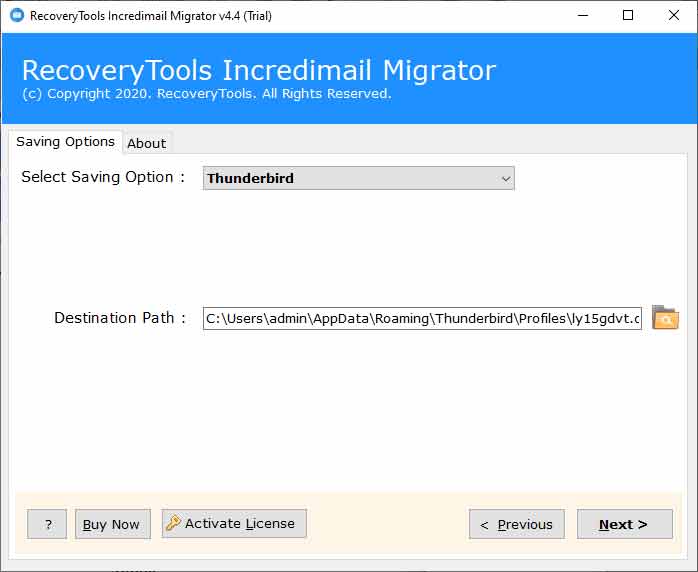Screen dimensions: 698x572
Task: Click the Activate License button
Action: [x=234, y=523]
